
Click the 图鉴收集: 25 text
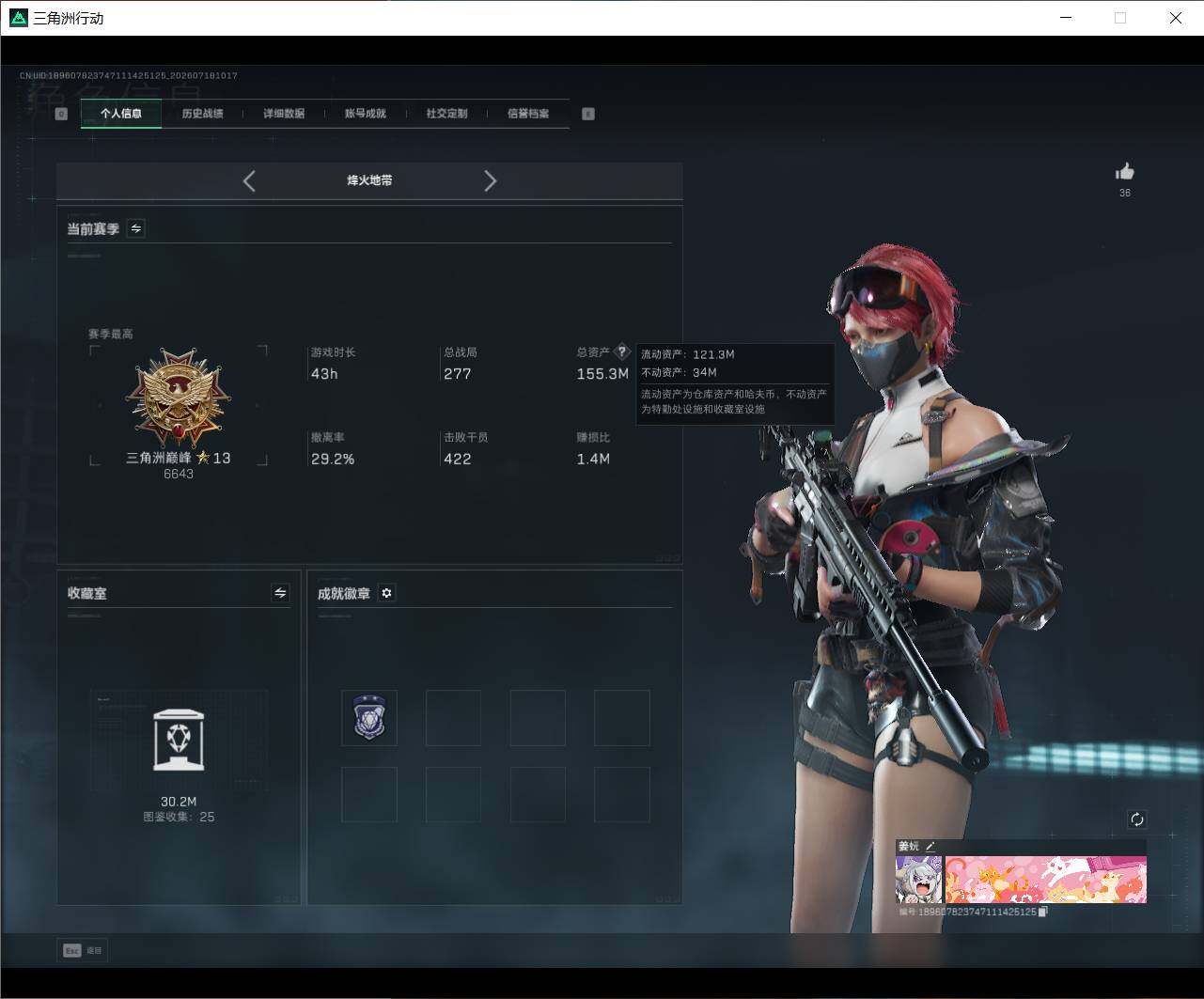[x=179, y=817]
